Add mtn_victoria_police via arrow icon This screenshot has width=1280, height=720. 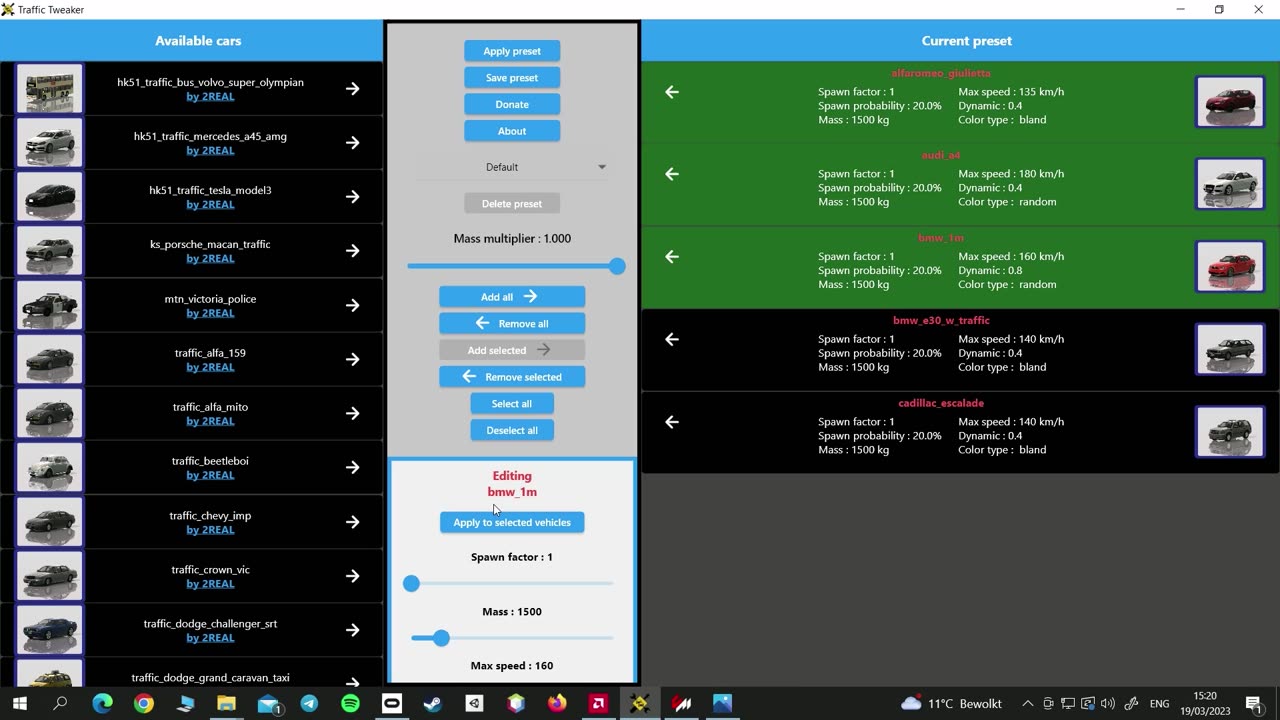pos(353,305)
